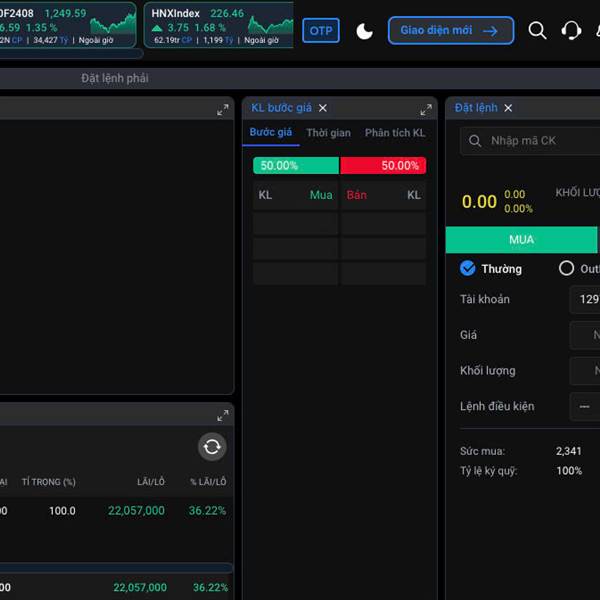Switch to the Phân tích KL tab
The width and height of the screenshot is (600, 600).
pyautogui.click(x=394, y=133)
